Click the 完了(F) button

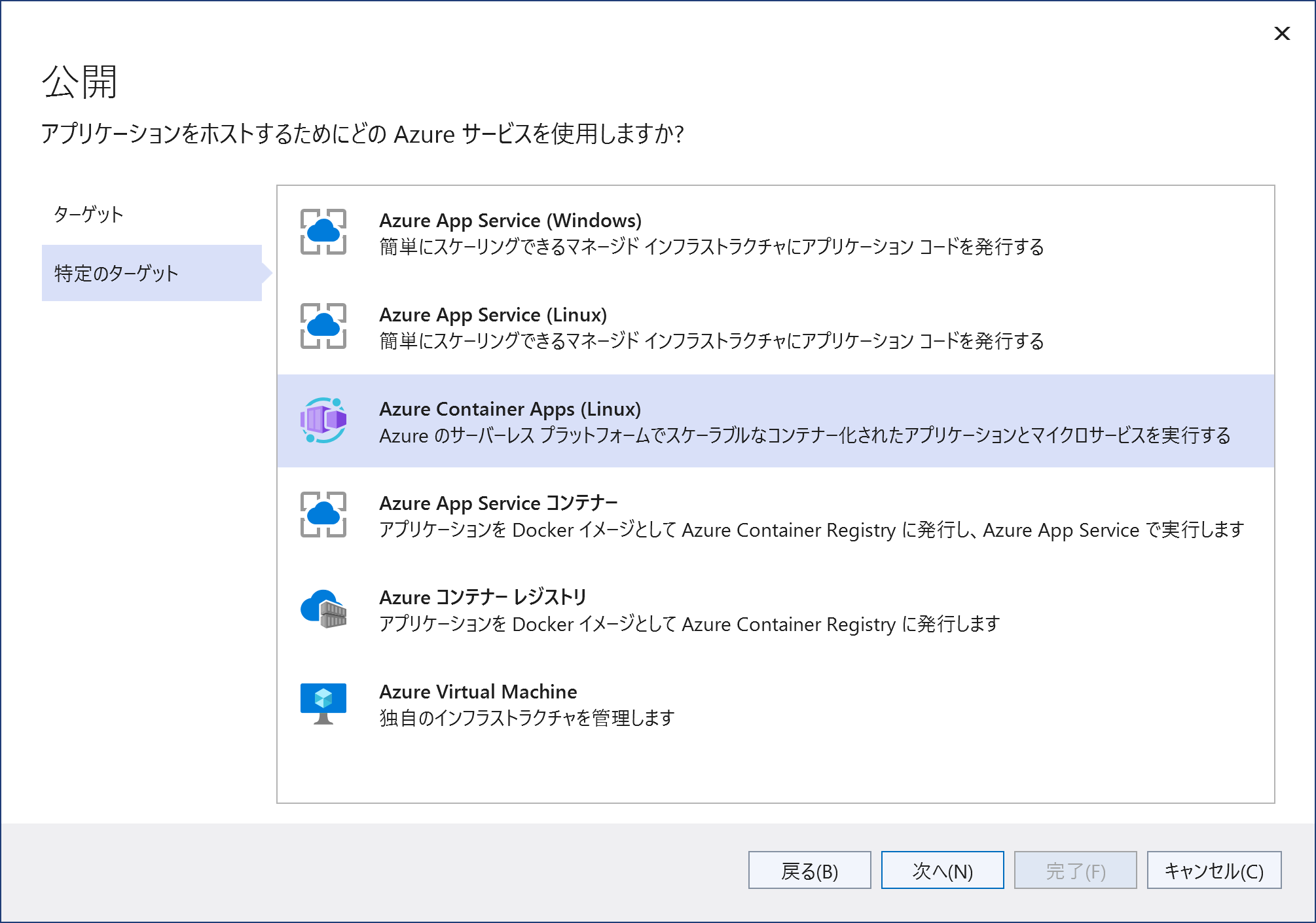[x=1075, y=870]
